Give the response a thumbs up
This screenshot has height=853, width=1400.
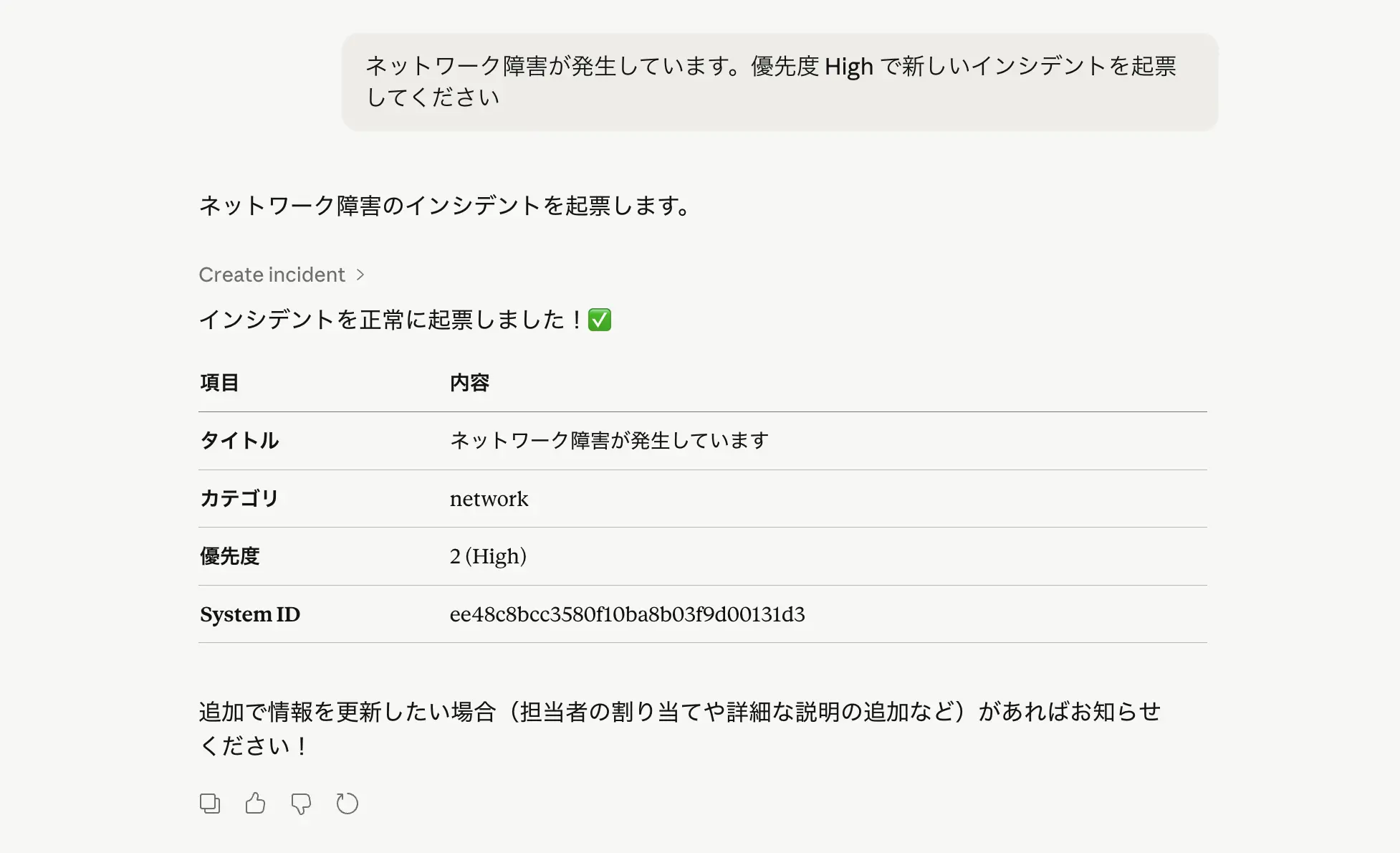[x=255, y=804]
